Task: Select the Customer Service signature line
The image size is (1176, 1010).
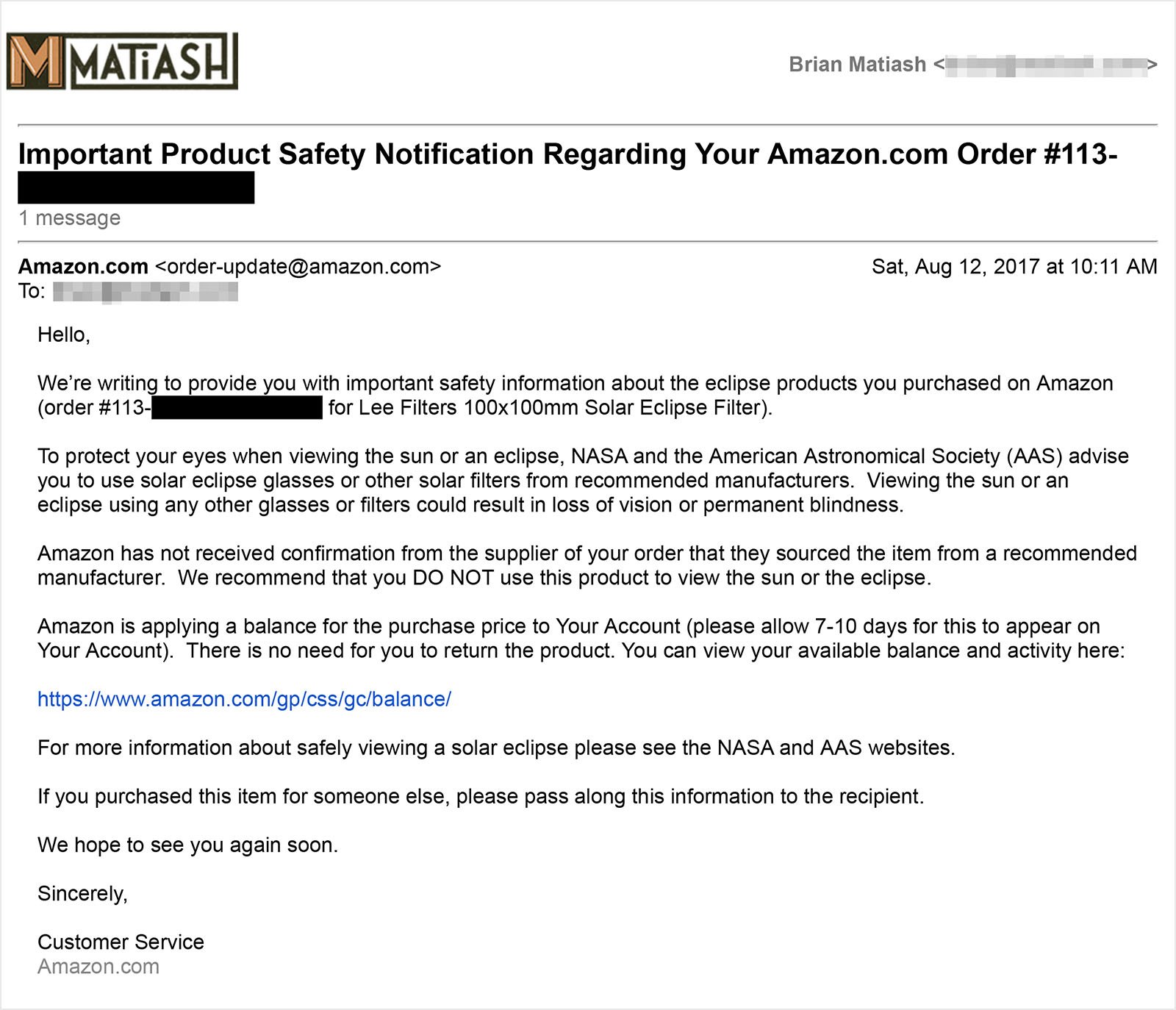Action: click(x=121, y=942)
